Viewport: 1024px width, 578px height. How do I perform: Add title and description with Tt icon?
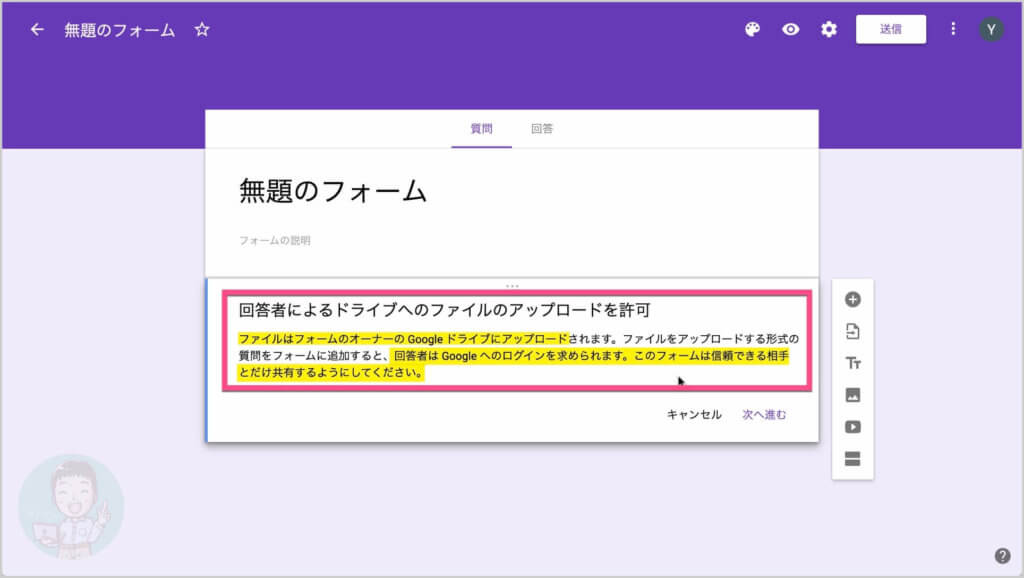pos(853,363)
